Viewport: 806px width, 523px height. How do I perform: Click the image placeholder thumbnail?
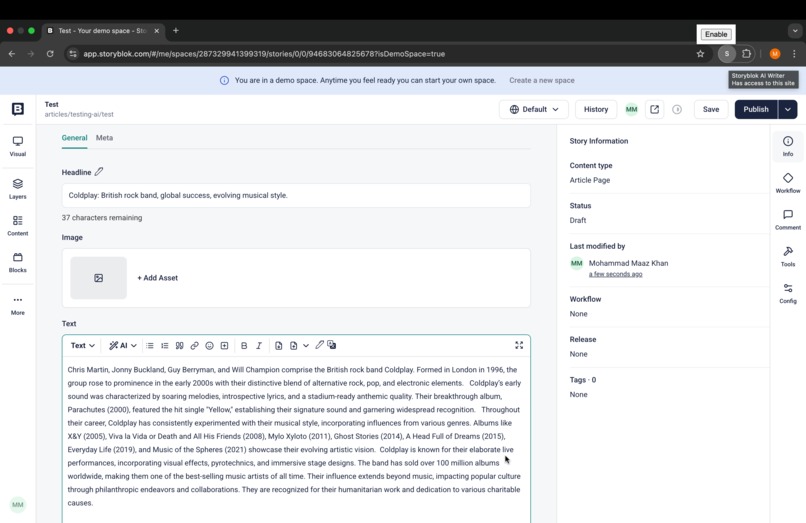99,278
